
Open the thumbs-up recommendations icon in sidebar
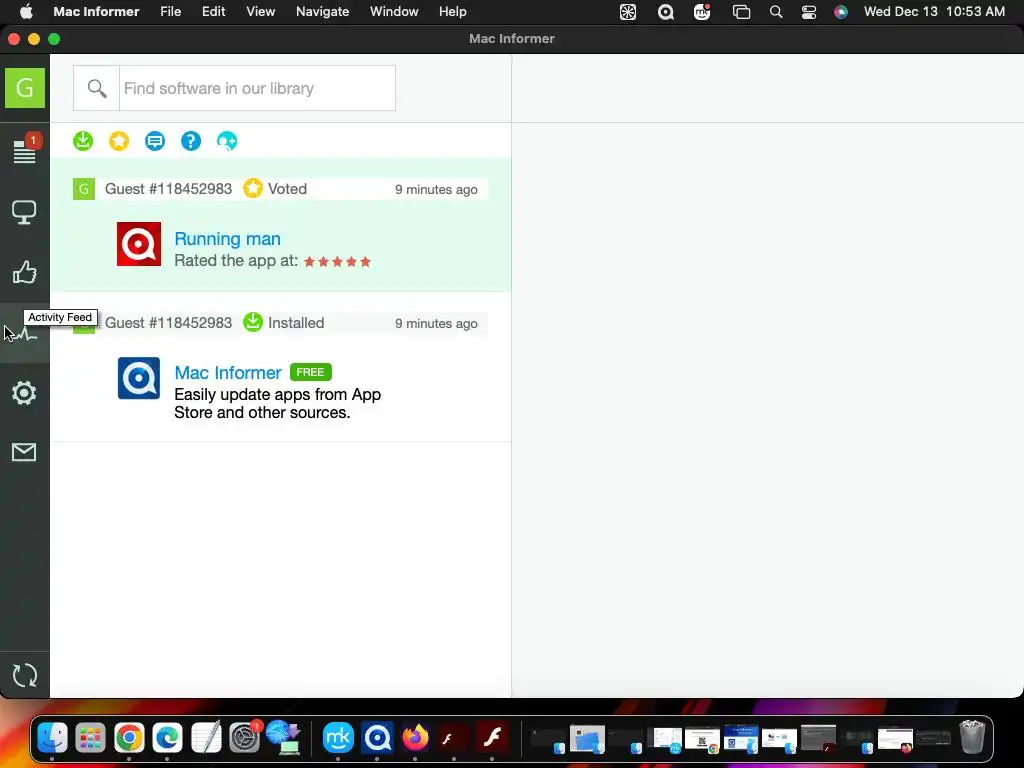[x=24, y=272]
